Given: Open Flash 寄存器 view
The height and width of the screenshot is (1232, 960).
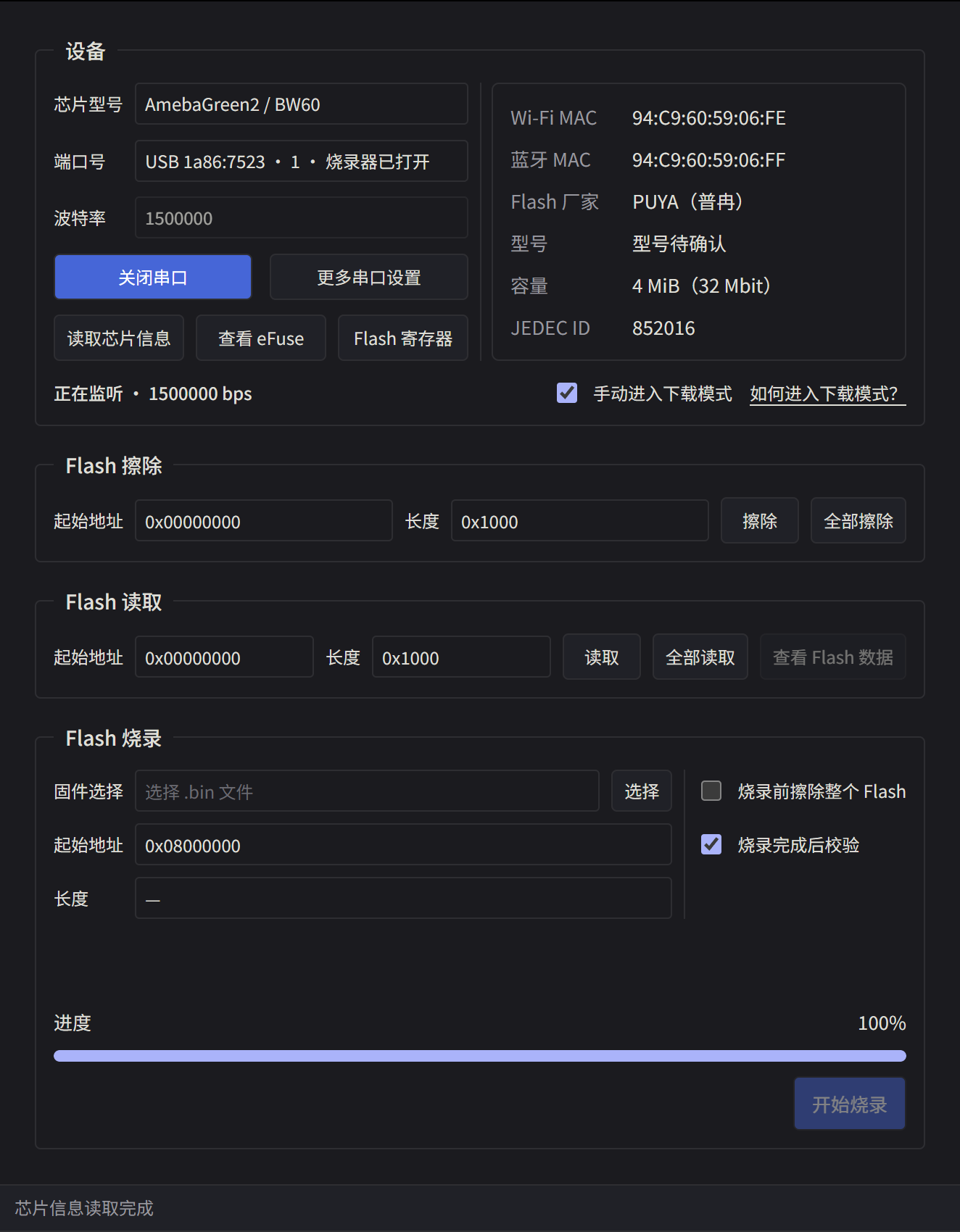Looking at the screenshot, I should click(403, 338).
